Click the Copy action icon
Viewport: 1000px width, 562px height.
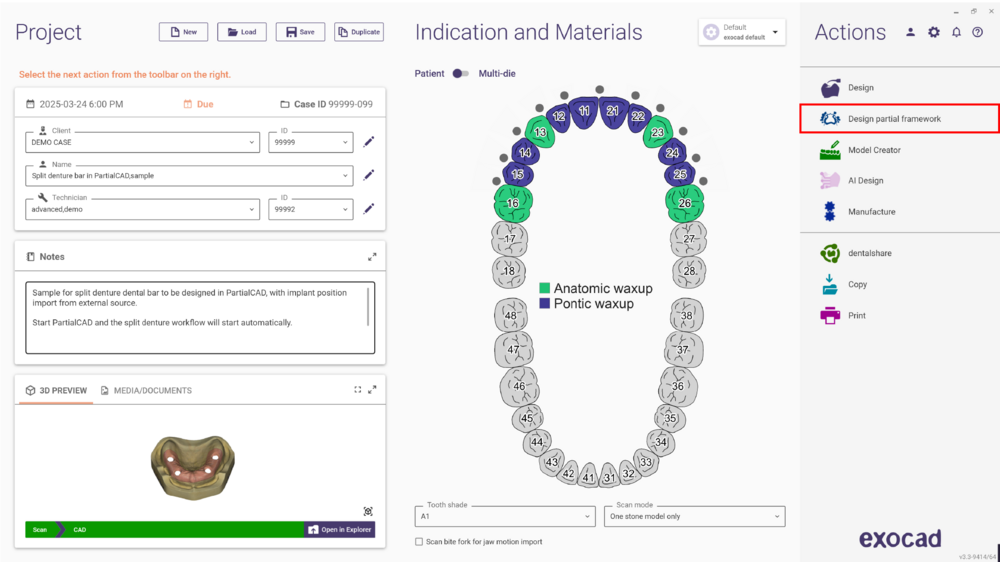[830, 285]
